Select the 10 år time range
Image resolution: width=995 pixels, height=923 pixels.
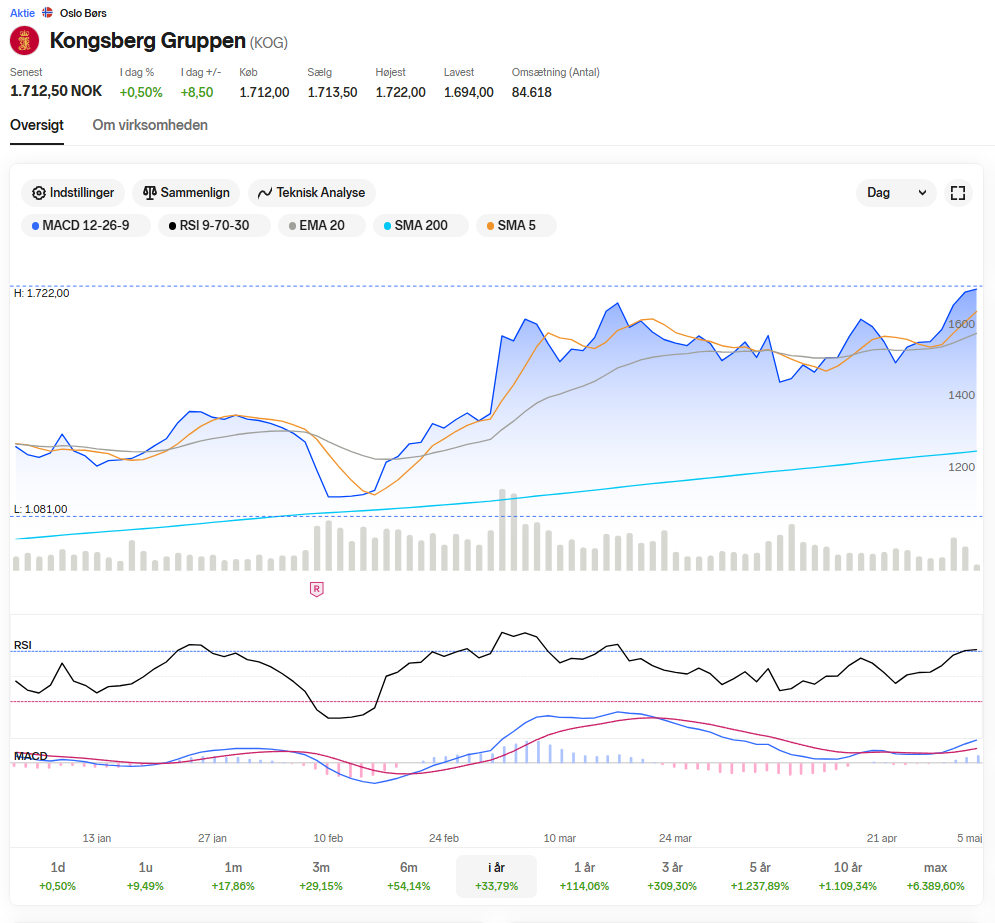848,876
